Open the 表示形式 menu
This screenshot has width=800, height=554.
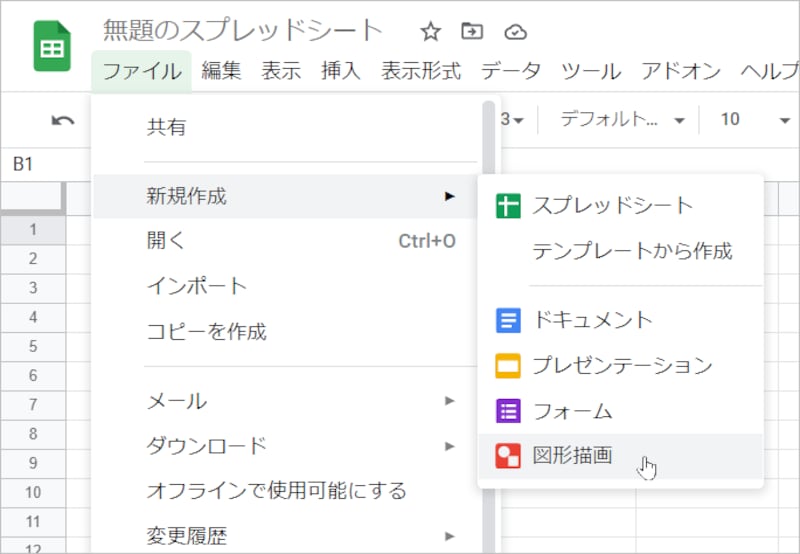pos(421,71)
